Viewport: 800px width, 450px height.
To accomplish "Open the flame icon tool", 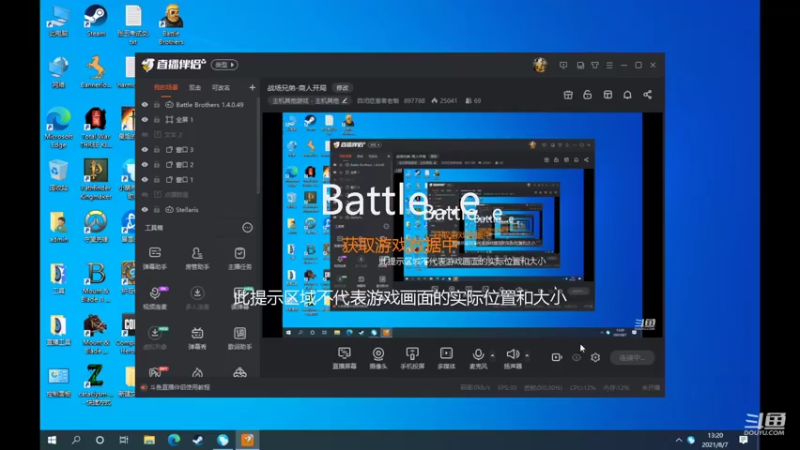I will [197, 372].
